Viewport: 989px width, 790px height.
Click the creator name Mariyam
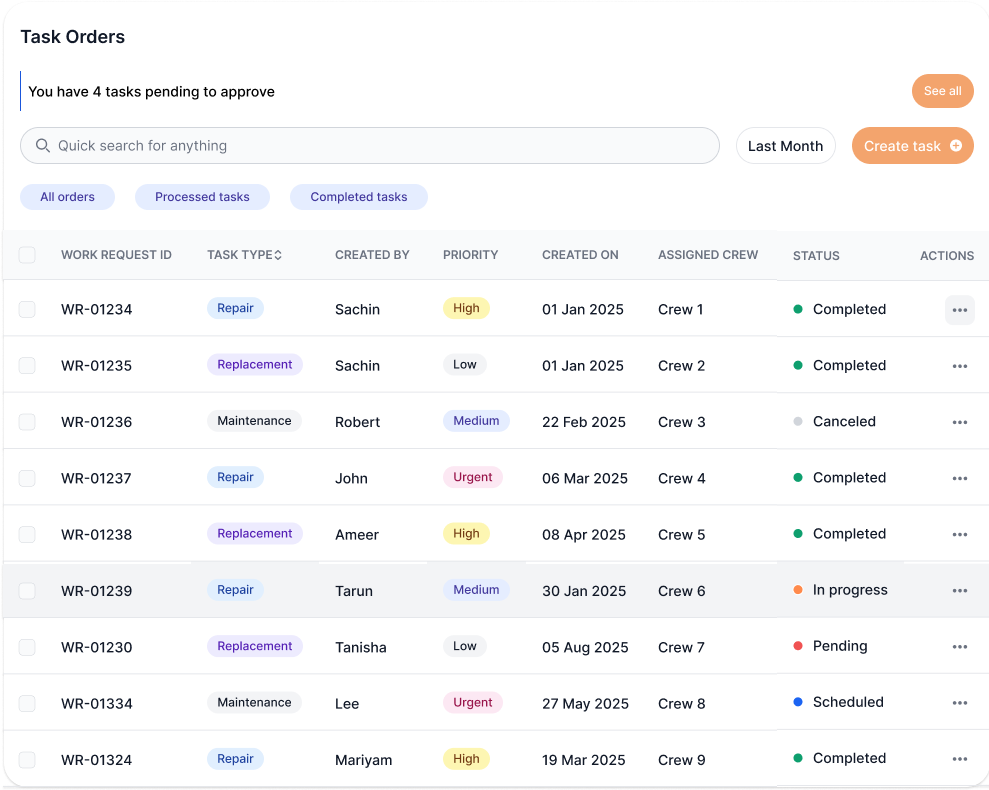click(363, 760)
